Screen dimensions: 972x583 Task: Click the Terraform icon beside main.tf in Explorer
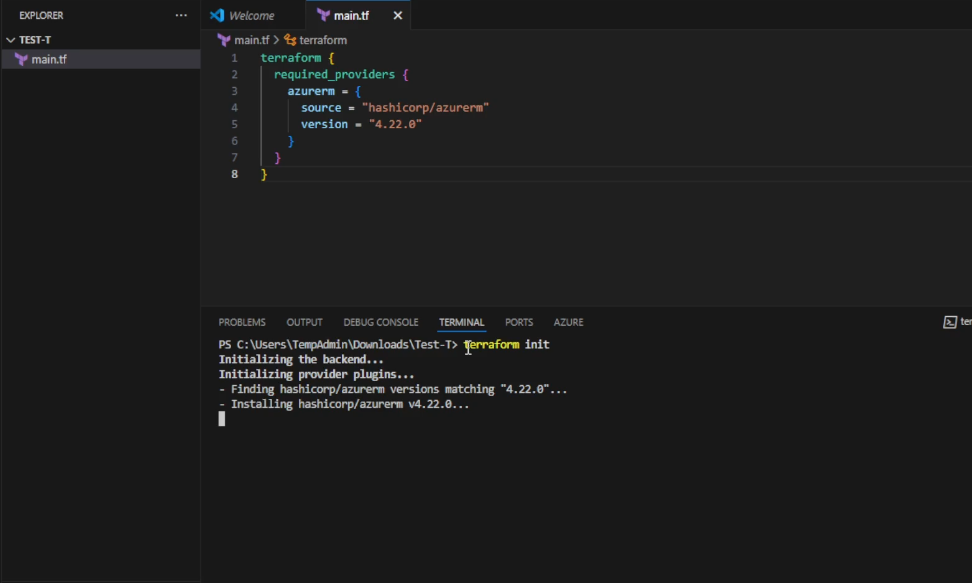[22, 60]
